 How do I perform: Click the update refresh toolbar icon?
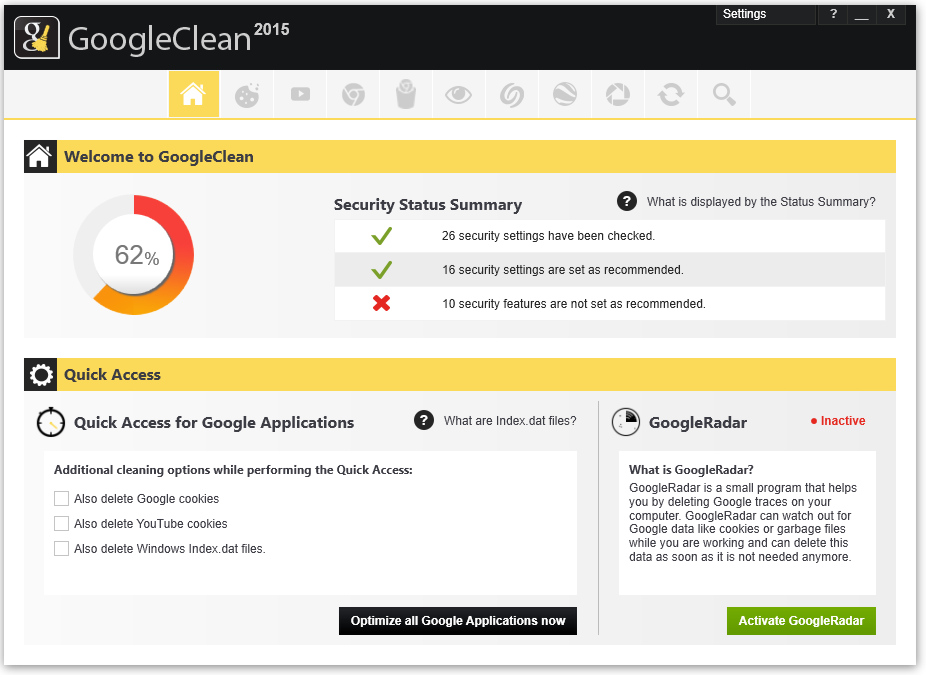tap(671, 94)
